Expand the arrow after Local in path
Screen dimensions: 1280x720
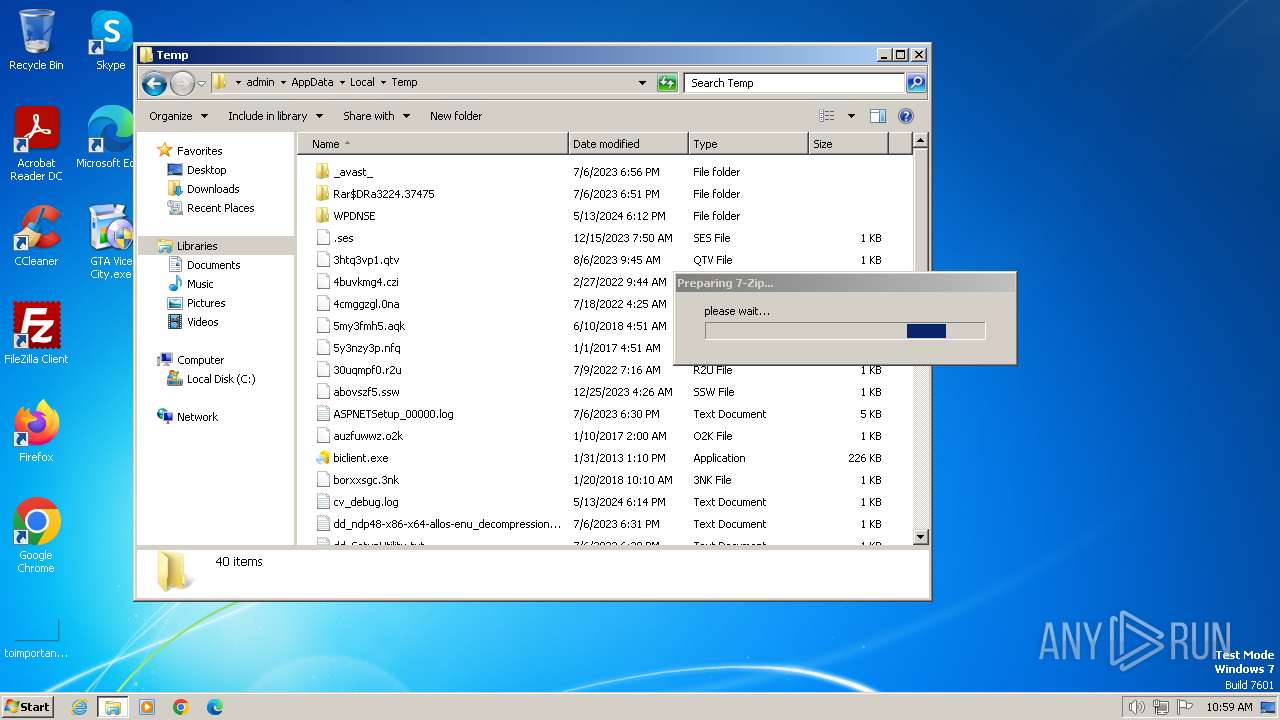[383, 83]
